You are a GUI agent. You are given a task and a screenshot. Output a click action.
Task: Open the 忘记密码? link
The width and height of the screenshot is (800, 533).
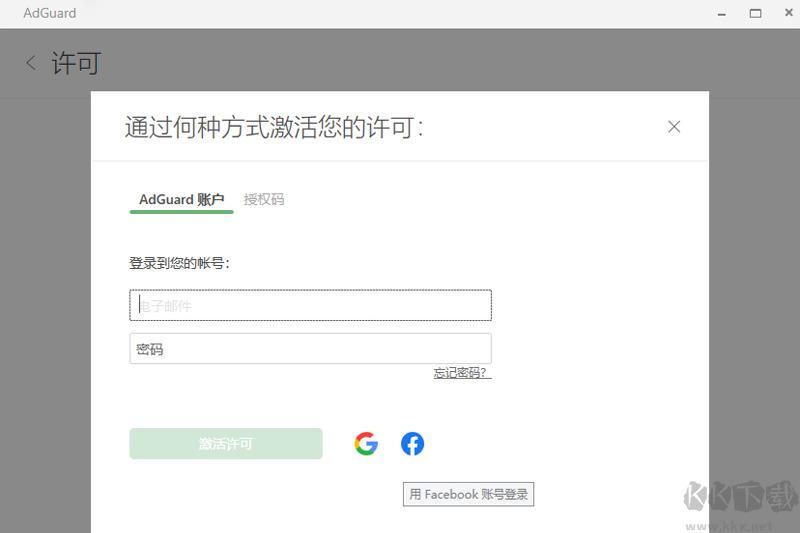click(x=462, y=373)
